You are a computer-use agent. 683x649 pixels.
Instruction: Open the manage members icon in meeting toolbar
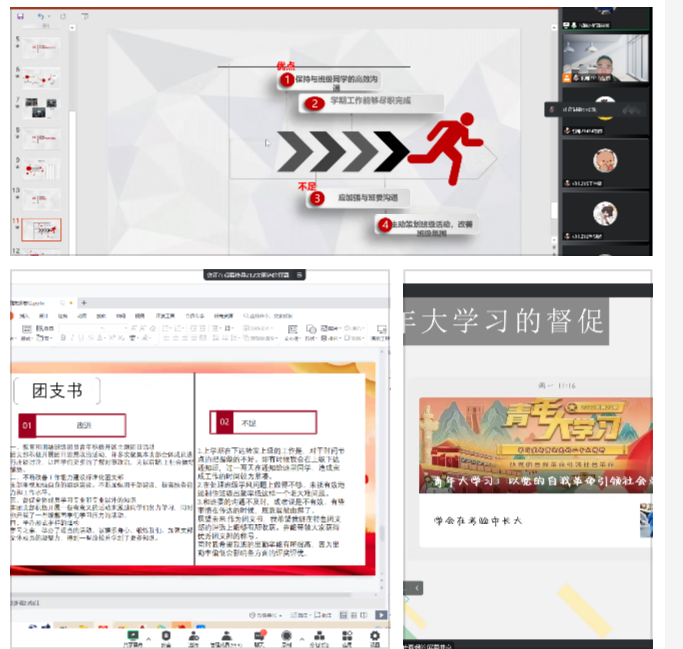(226, 634)
